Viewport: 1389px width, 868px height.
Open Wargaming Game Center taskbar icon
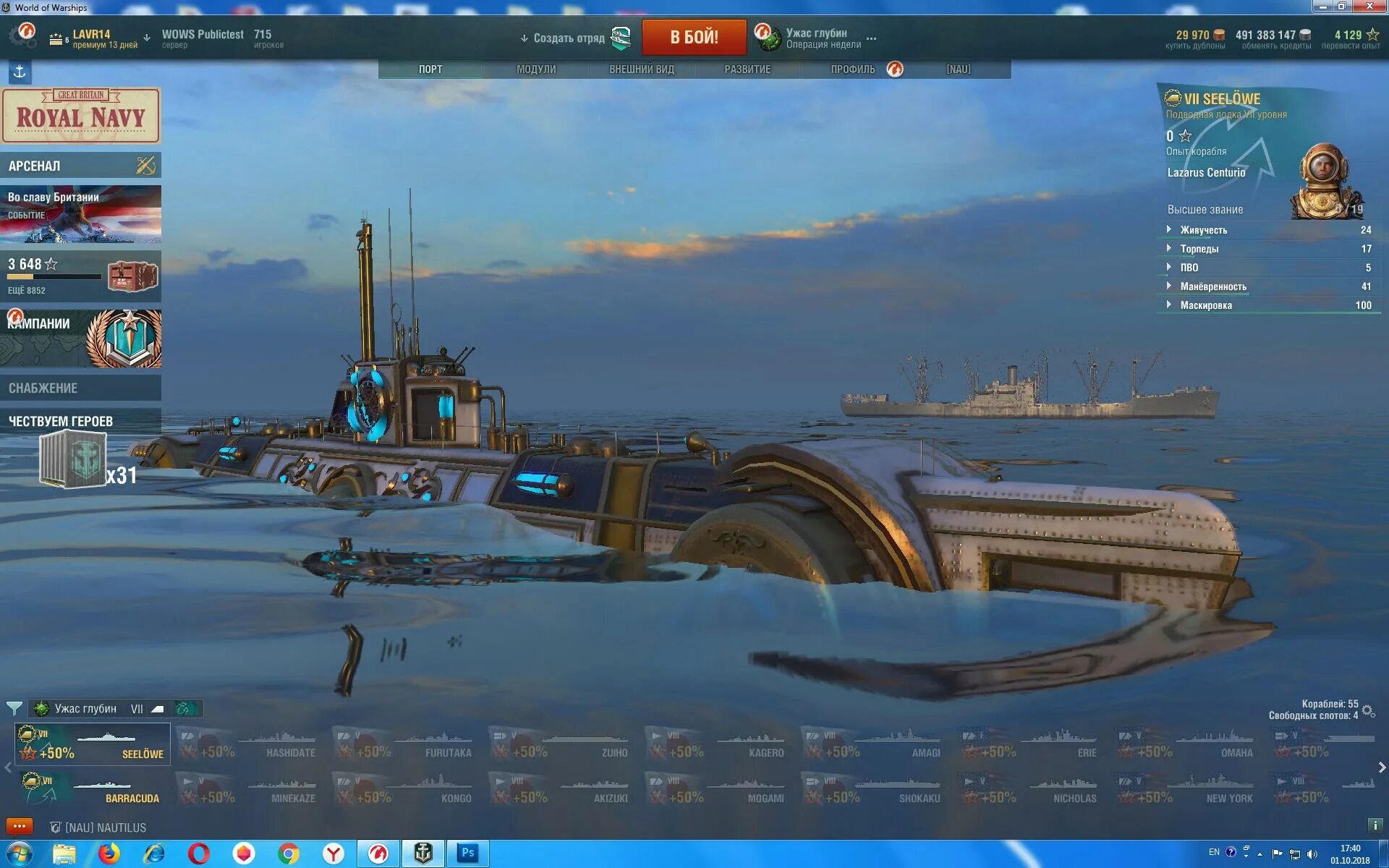pyautogui.click(x=378, y=854)
